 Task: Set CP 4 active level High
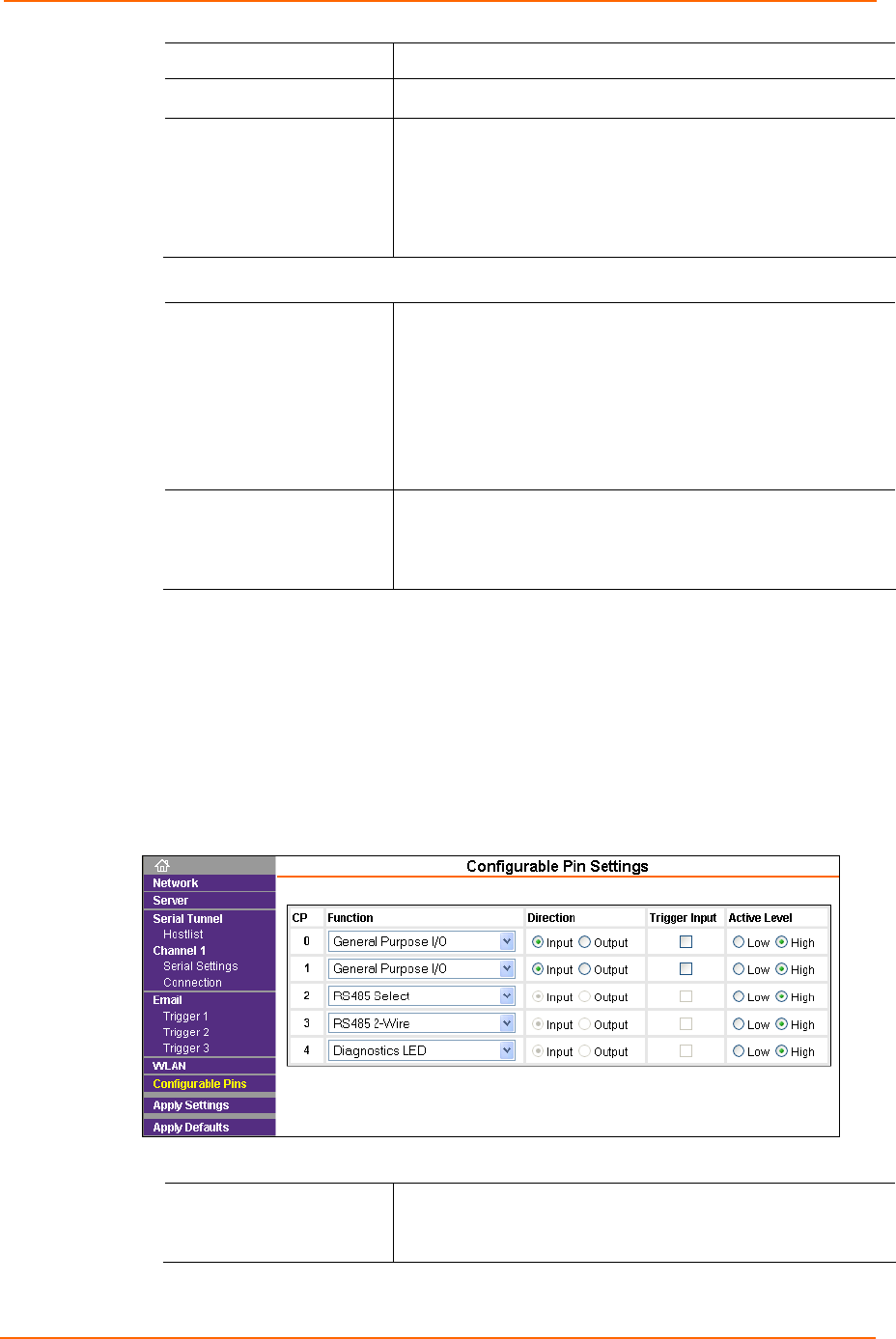point(782,1051)
